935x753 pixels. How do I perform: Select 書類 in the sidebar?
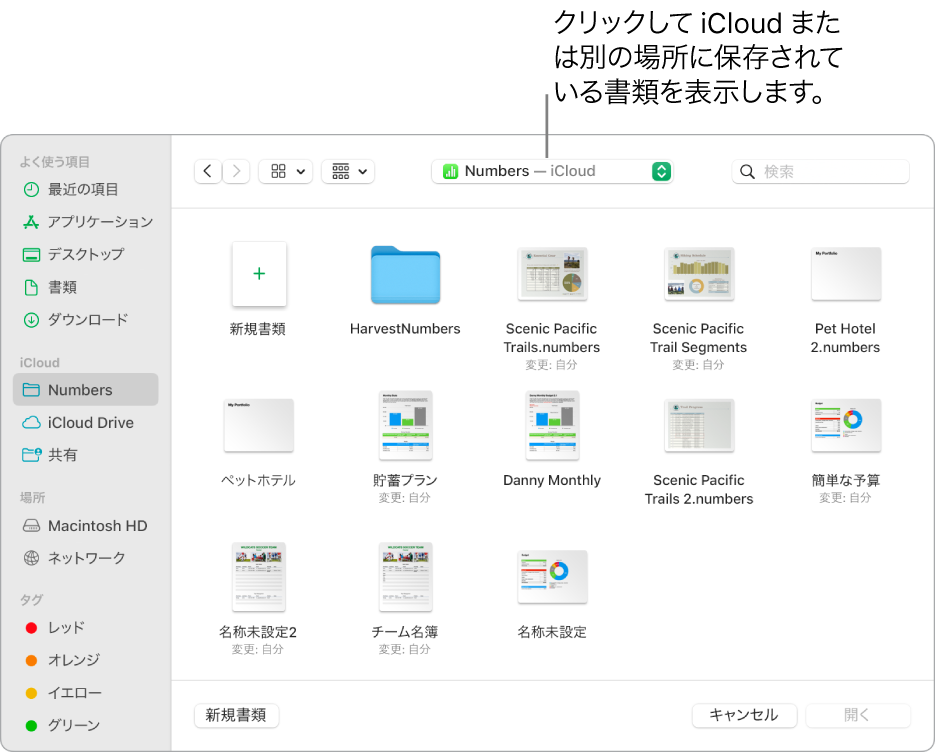[x=85, y=287]
